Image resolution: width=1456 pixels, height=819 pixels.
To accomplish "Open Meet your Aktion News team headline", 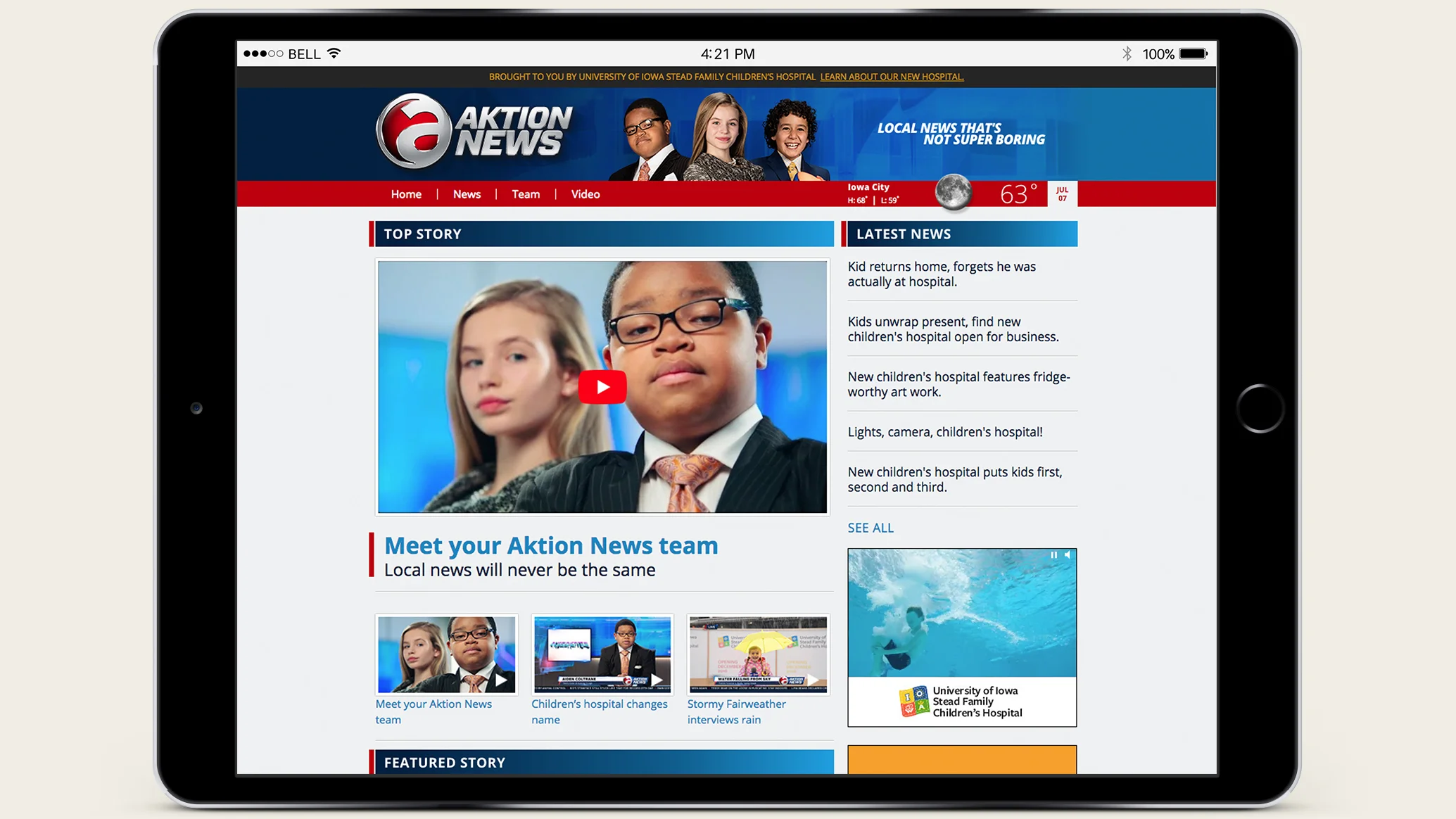I will tap(551, 545).
